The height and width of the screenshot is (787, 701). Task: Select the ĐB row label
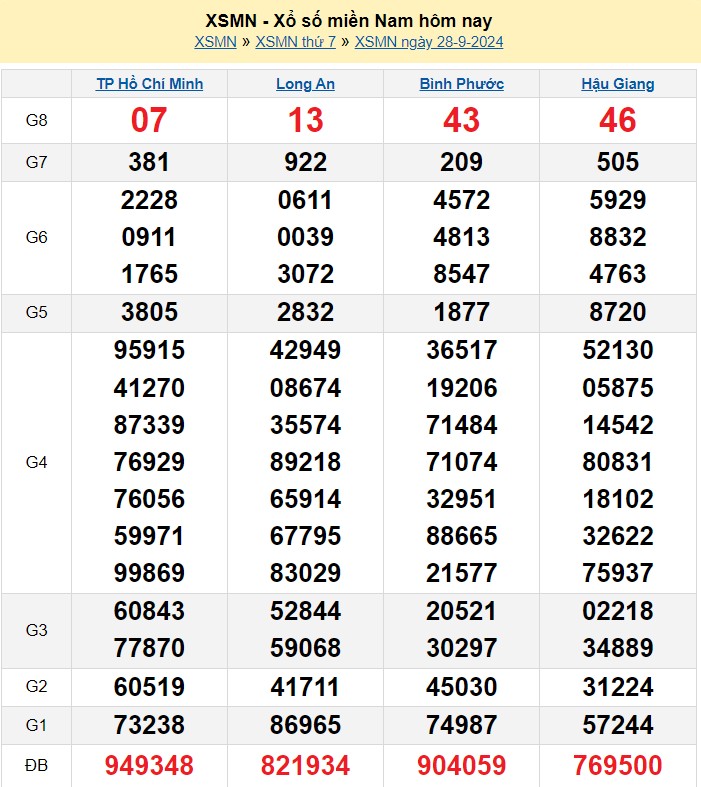(37, 766)
